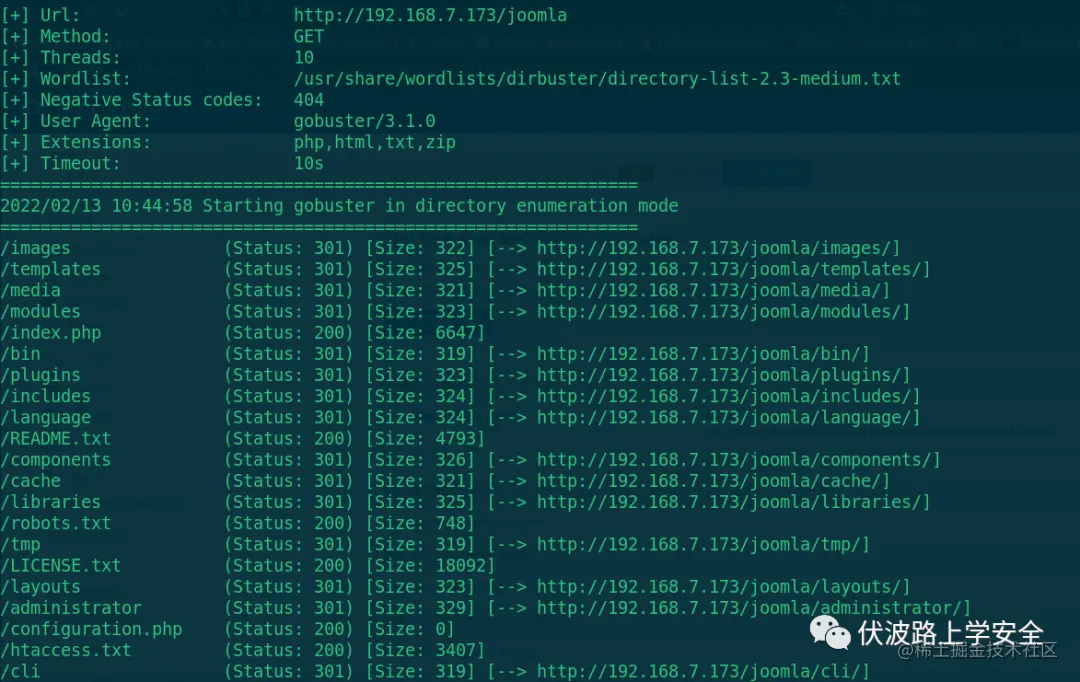Select the /layouts result path
Viewport: 1080px width, 682px height.
pyautogui.click(x=40, y=587)
